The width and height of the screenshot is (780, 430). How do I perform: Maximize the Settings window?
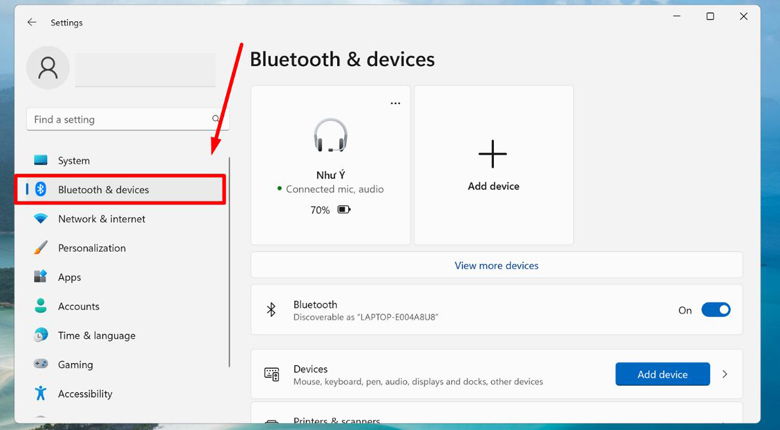pyautogui.click(x=710, y=16)
